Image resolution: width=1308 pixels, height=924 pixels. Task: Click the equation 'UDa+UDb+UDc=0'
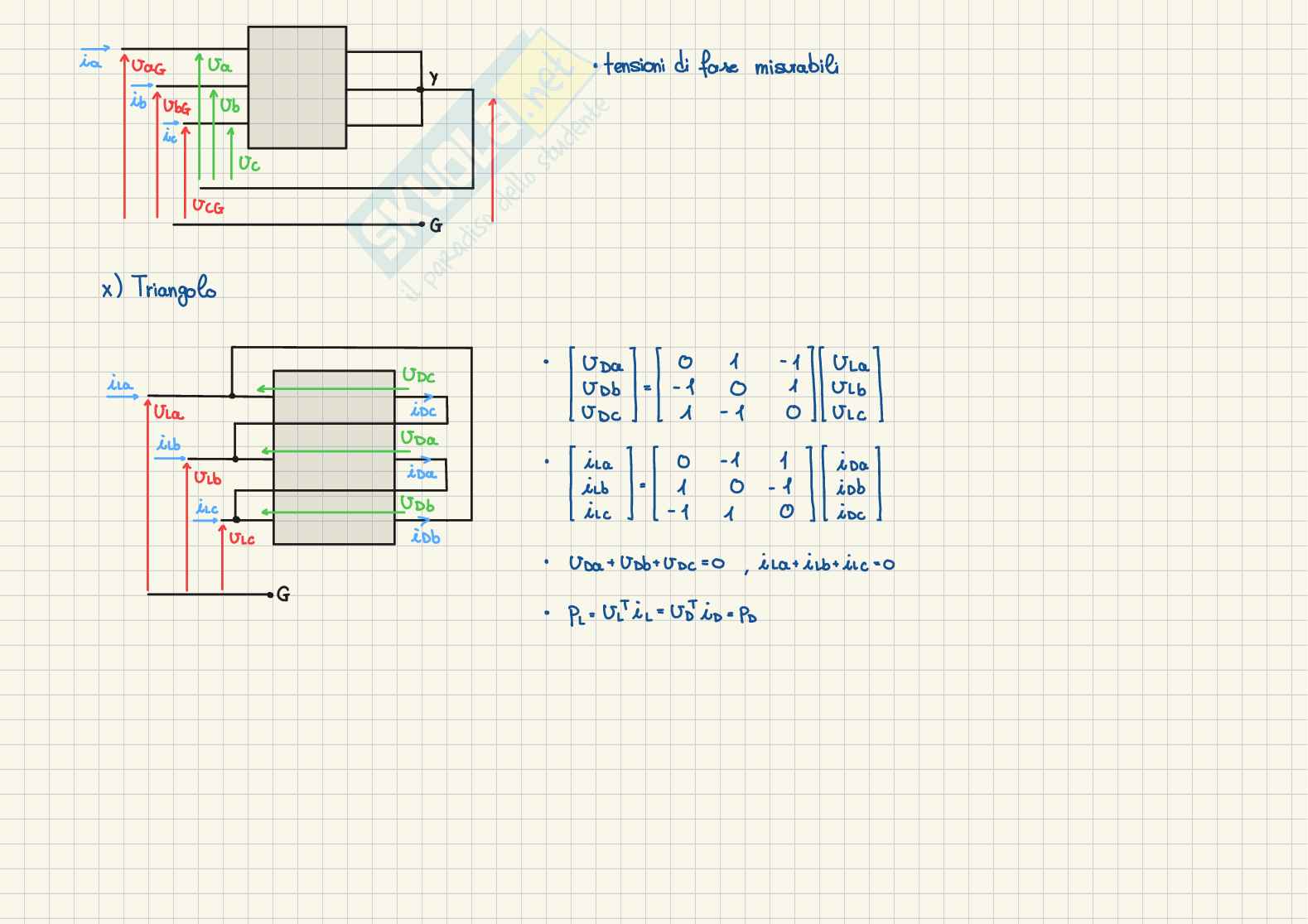pyautogui.click(x=646, y=564)
